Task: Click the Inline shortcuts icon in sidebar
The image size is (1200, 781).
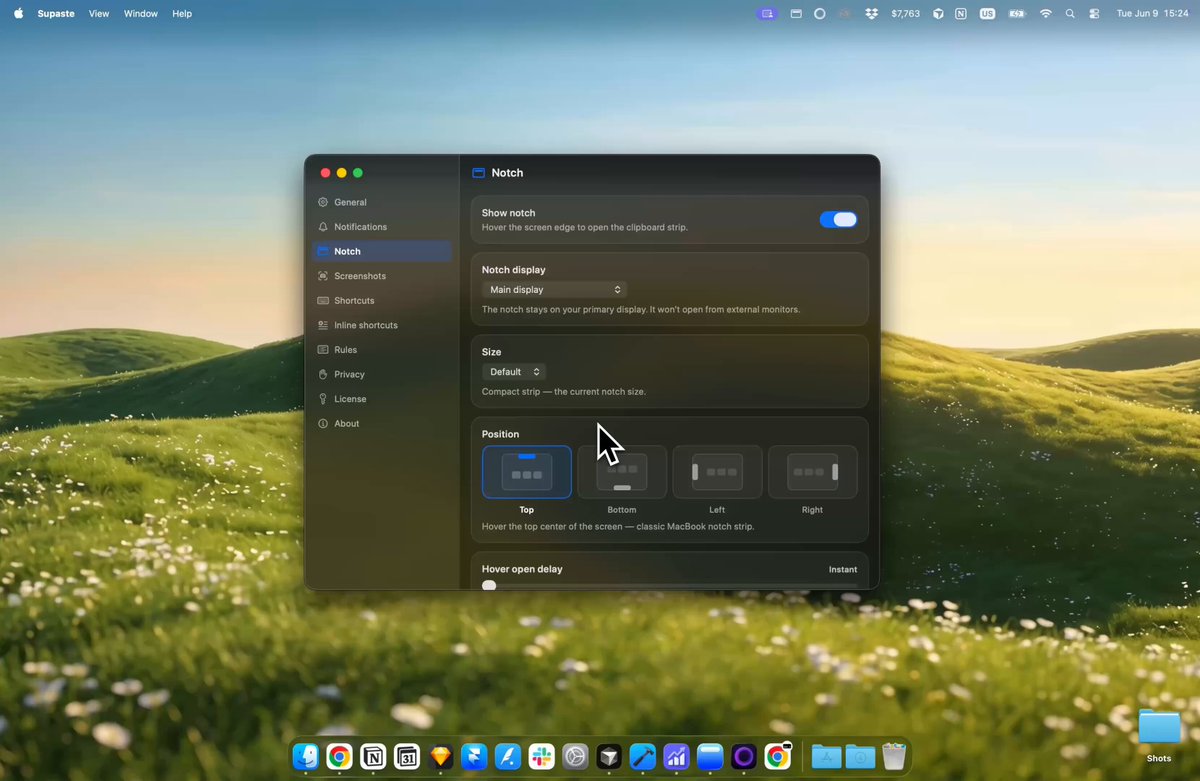Action: pyautogui.click(x=323, y=325)
